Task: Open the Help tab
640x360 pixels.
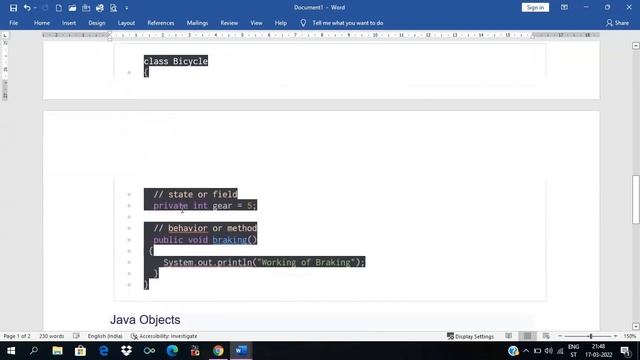Action: click(x=280, y=23)
